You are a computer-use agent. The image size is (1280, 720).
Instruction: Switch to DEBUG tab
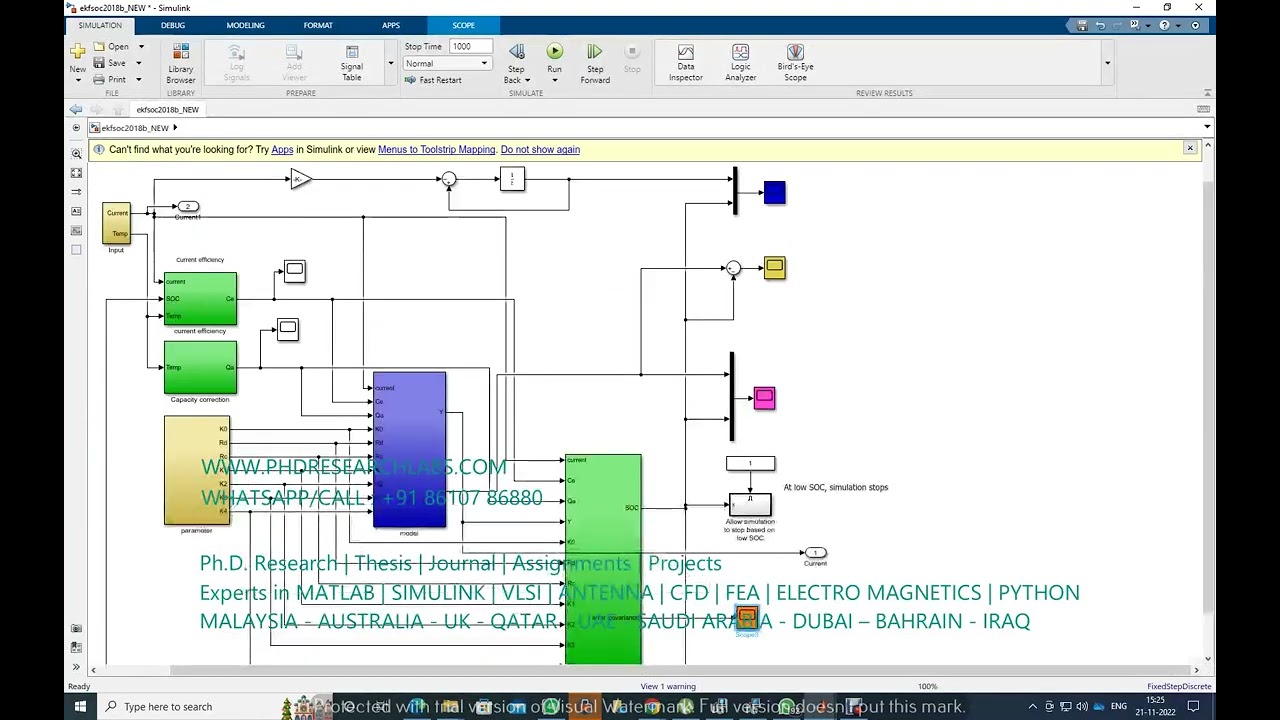click(173, 25)
